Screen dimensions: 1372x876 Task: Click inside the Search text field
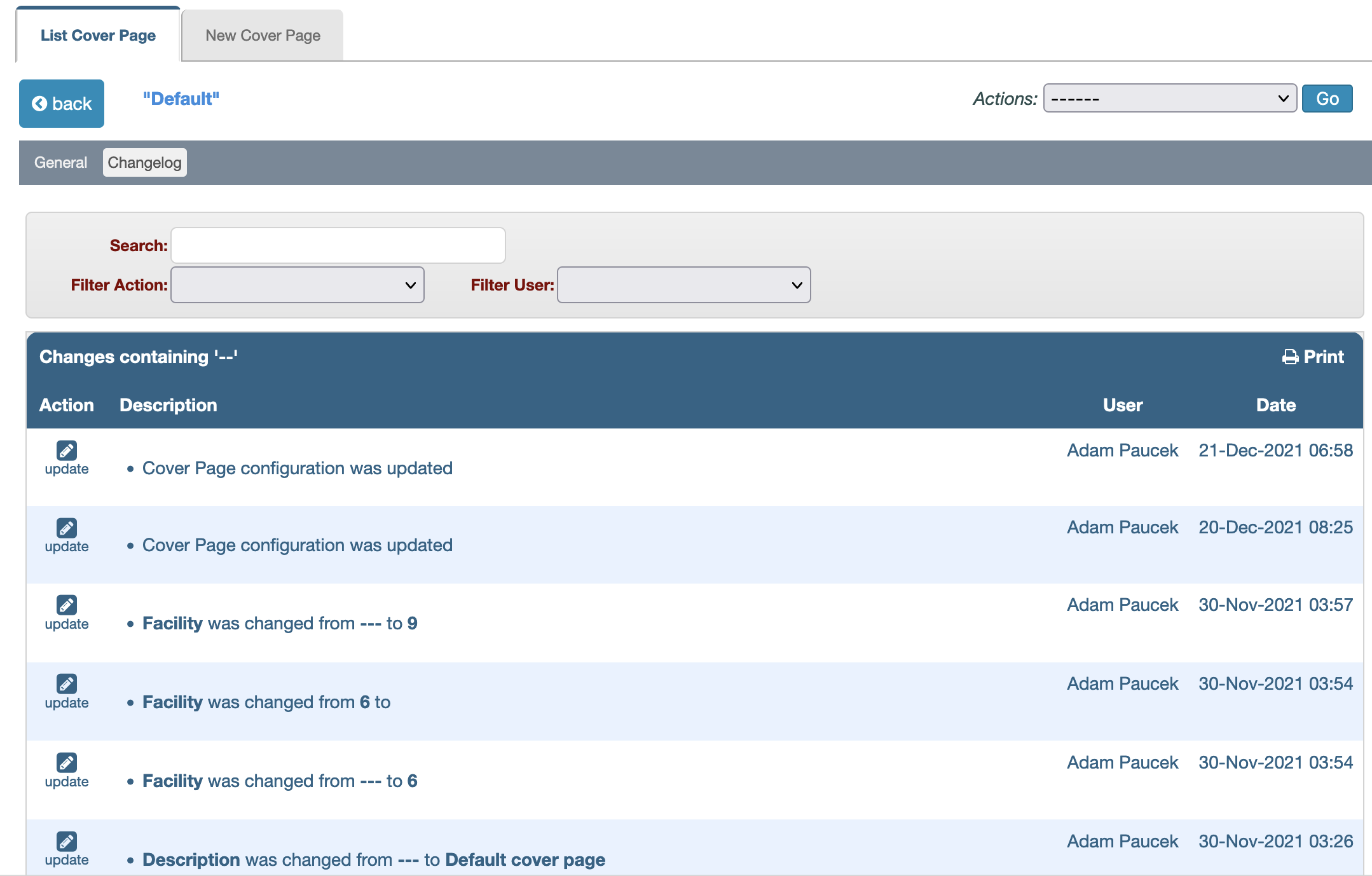338,245
